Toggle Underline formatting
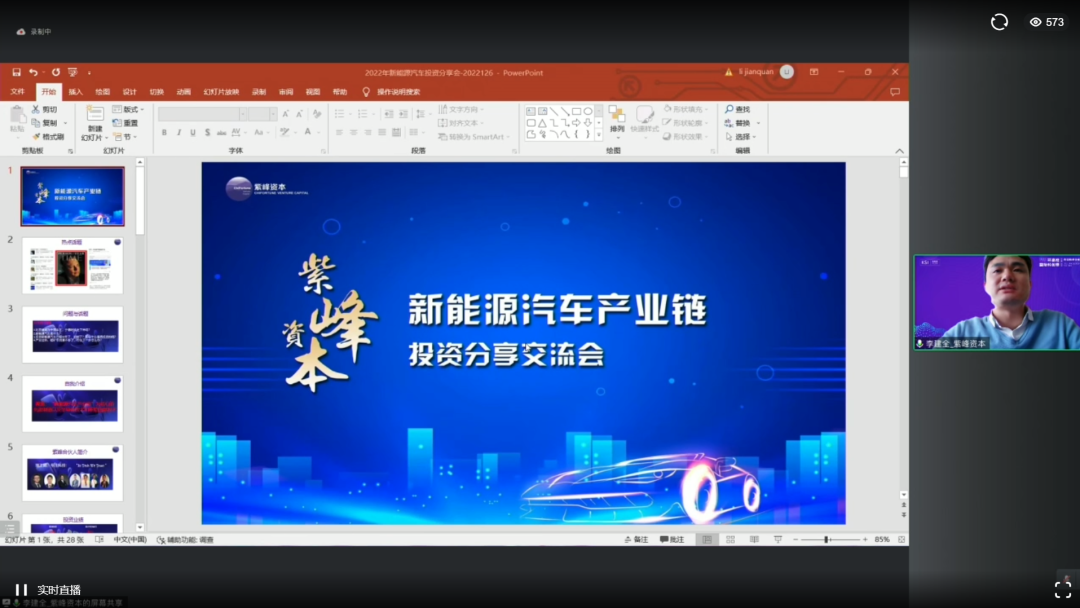1080x608 pixels. pos(193,132)
